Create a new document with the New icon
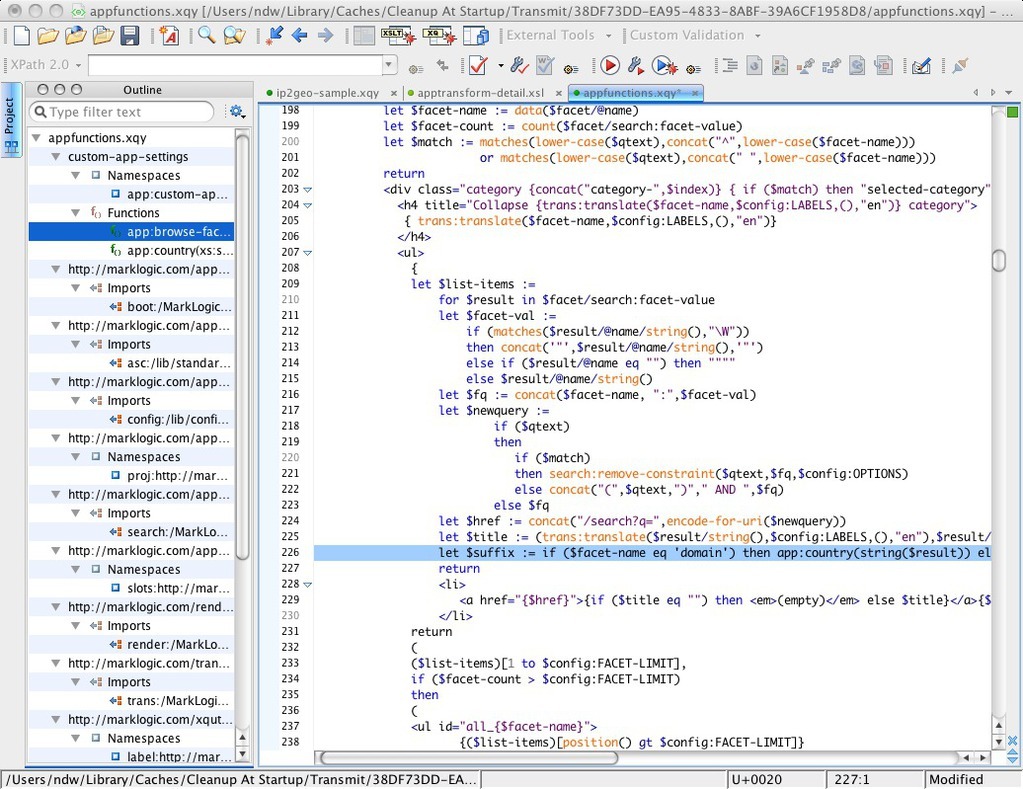The height and width of the screenshot is (789, 1023). point(21,35)
